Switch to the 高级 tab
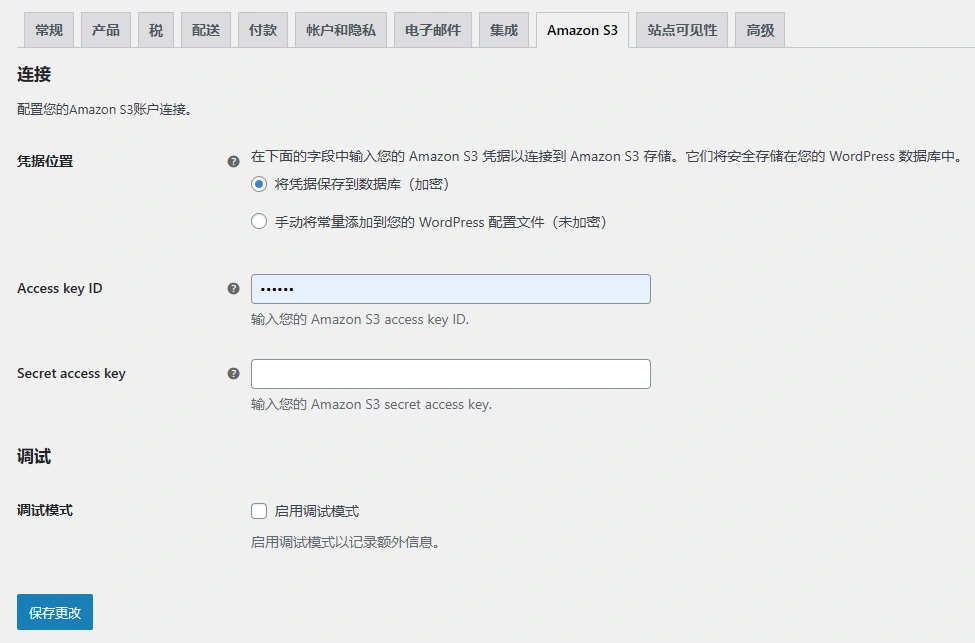This screenshot has width=975, height=643. (759, 30)
